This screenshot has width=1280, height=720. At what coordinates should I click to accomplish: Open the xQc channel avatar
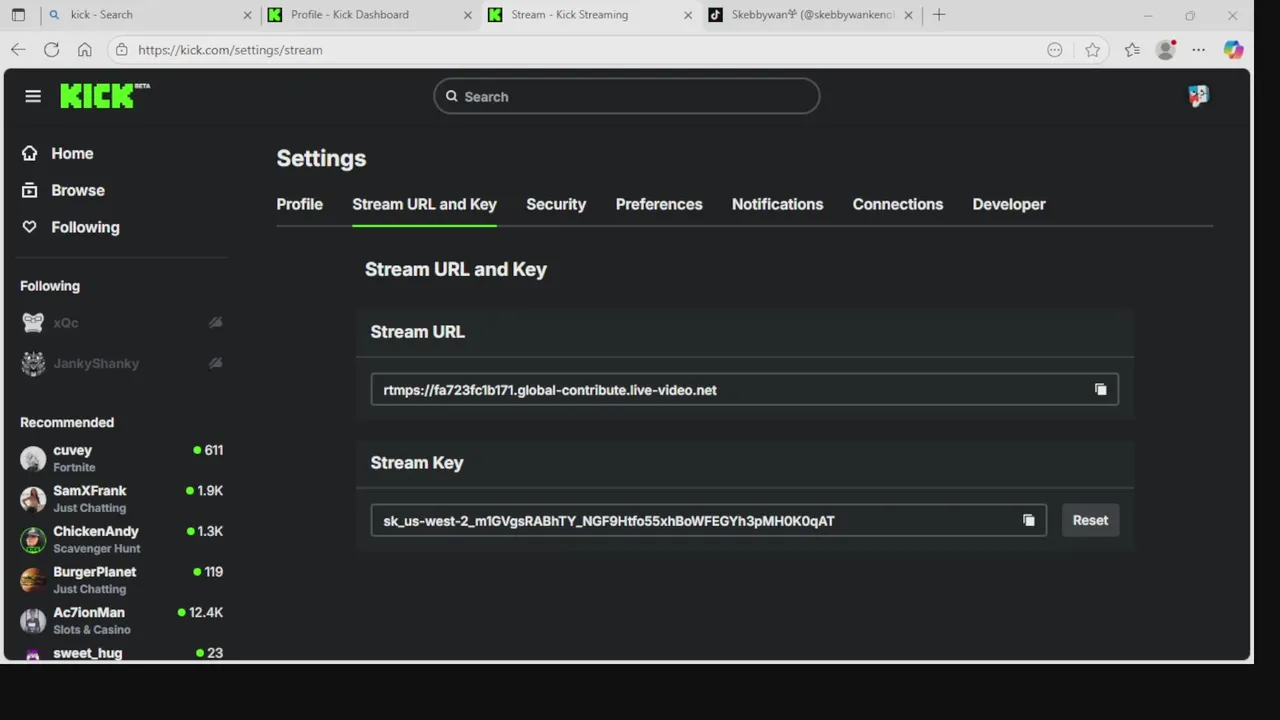(x=33, y=322)
